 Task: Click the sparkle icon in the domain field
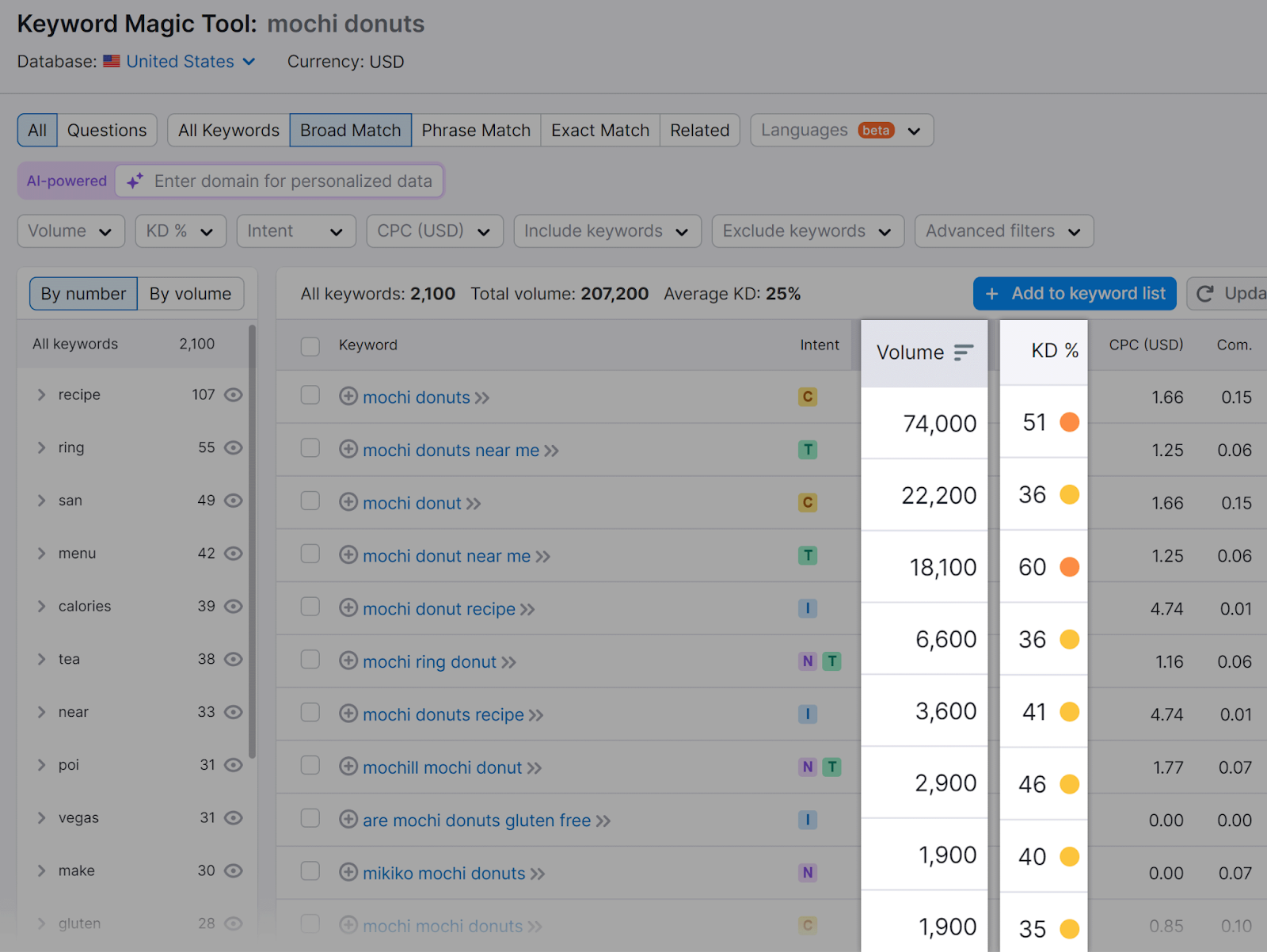click(135, 181)
